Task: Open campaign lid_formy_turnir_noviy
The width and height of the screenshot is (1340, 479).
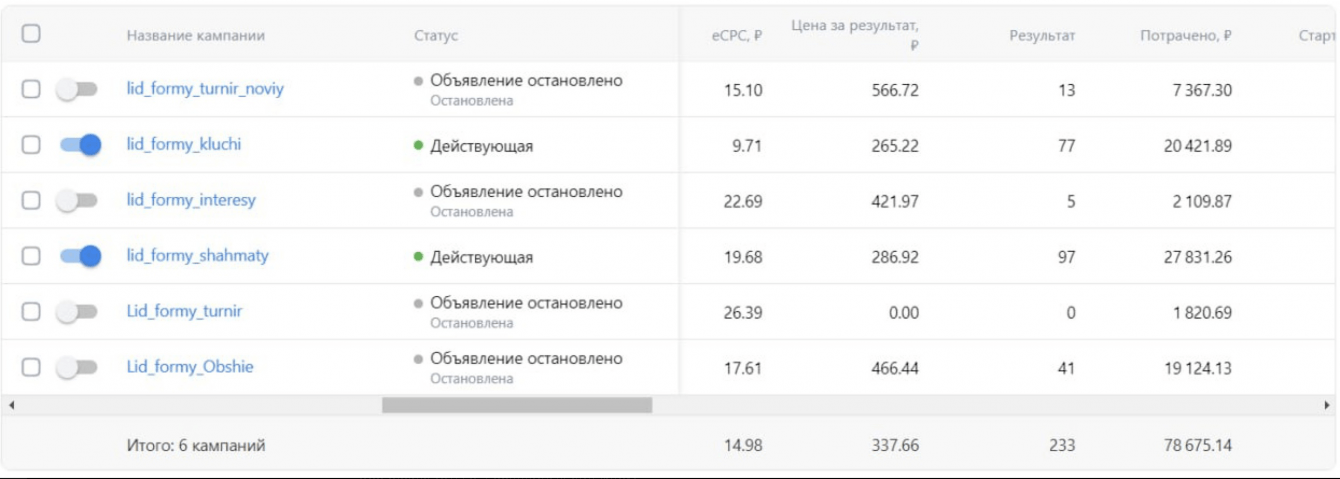Action: click(205, 88)
